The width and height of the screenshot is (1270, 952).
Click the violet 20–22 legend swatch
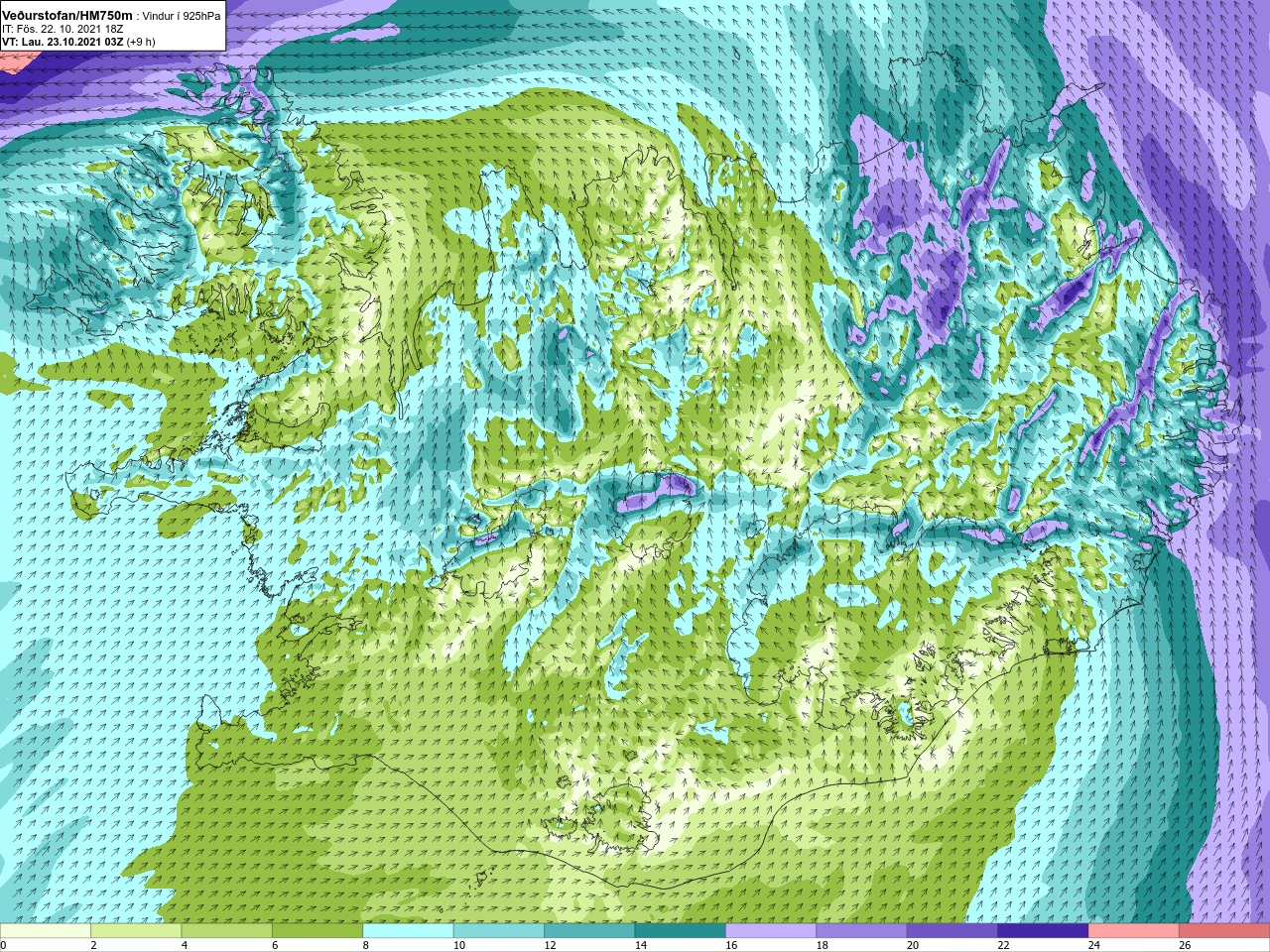point(952,931)
